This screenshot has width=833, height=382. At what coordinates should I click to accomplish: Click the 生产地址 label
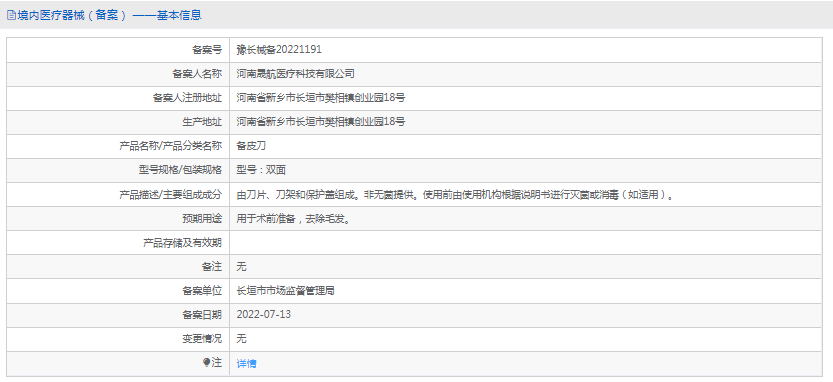(x=202, y=122)
